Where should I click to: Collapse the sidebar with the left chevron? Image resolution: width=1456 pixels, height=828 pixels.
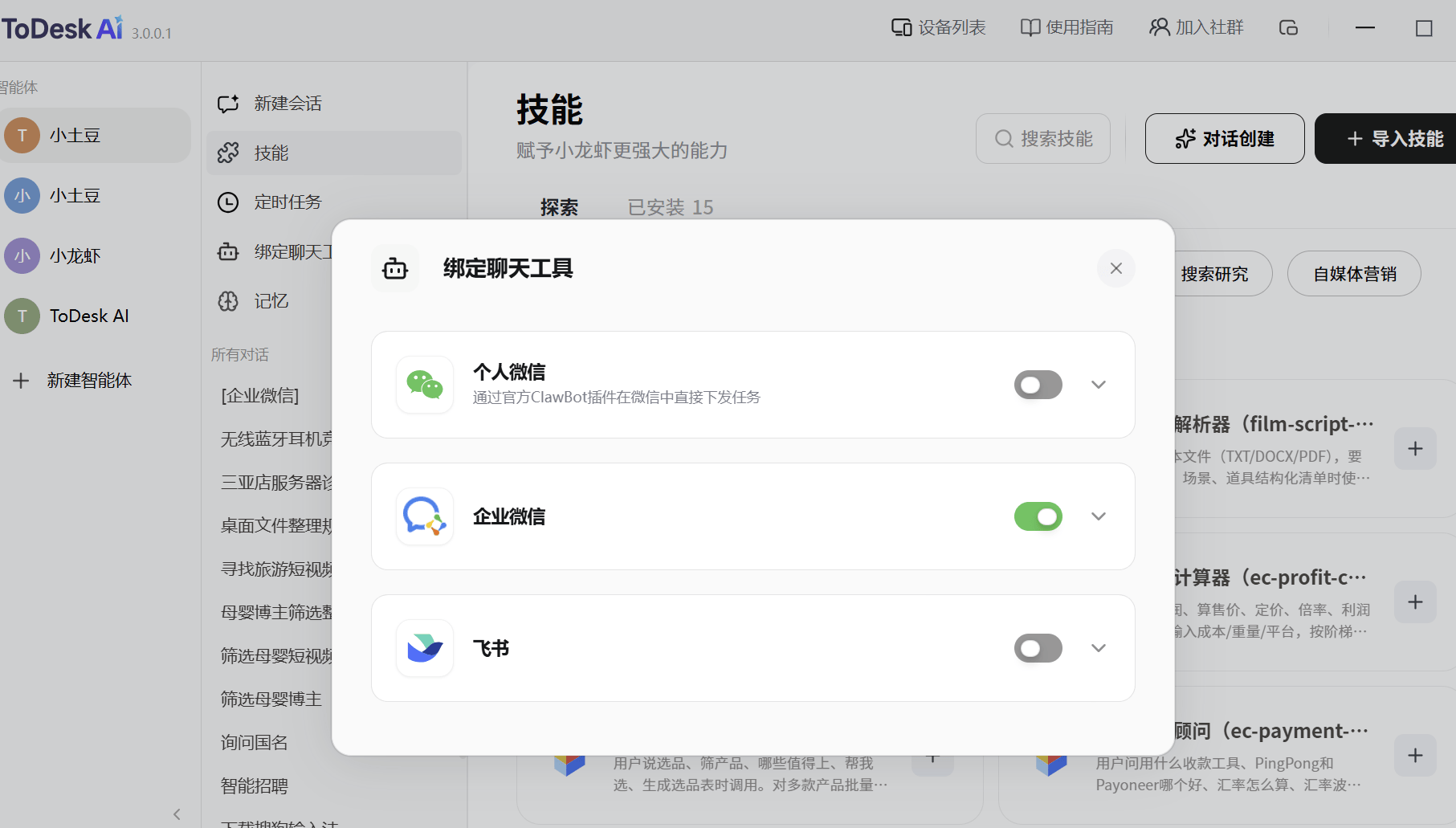(177, 814)
